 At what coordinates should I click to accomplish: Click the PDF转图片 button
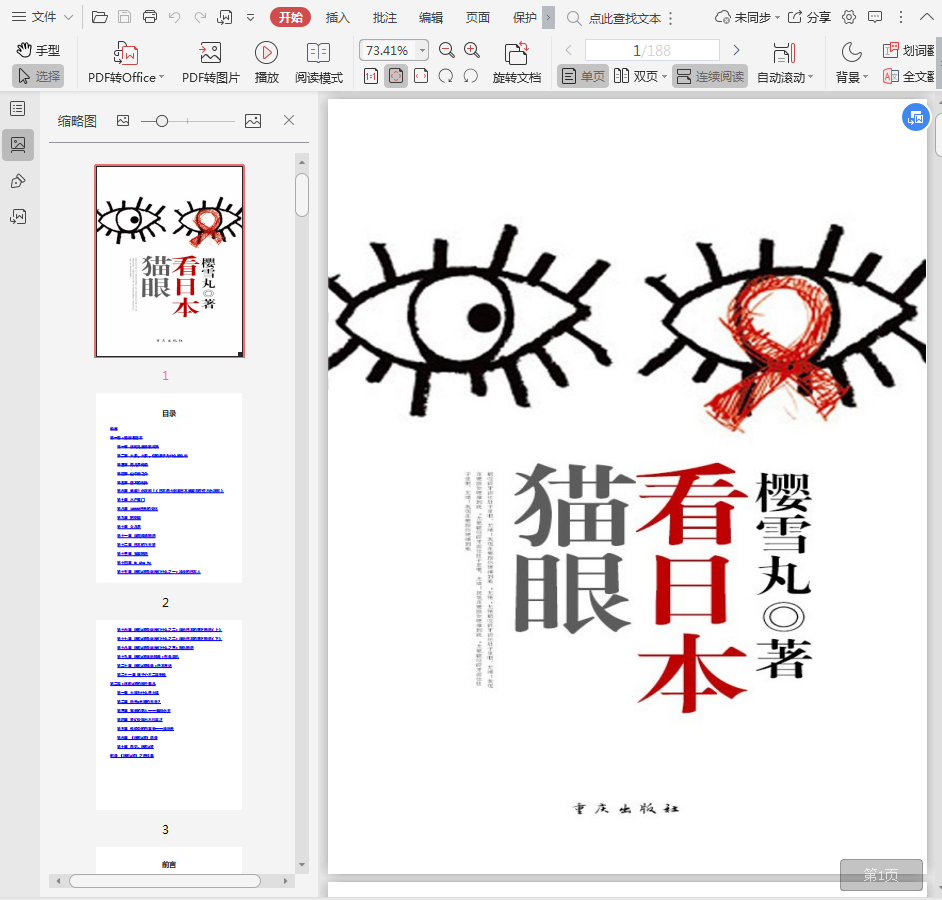[x=210, y=62]
